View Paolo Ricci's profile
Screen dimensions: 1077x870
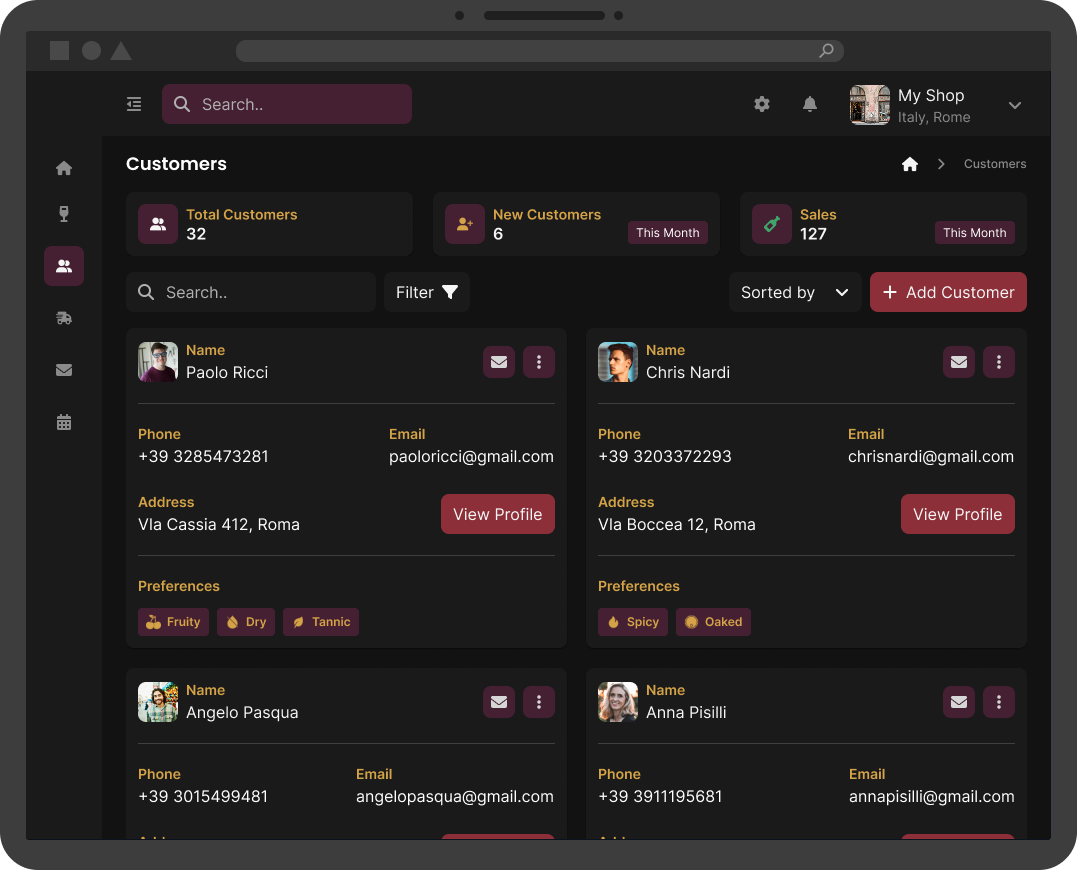point(497,514)
